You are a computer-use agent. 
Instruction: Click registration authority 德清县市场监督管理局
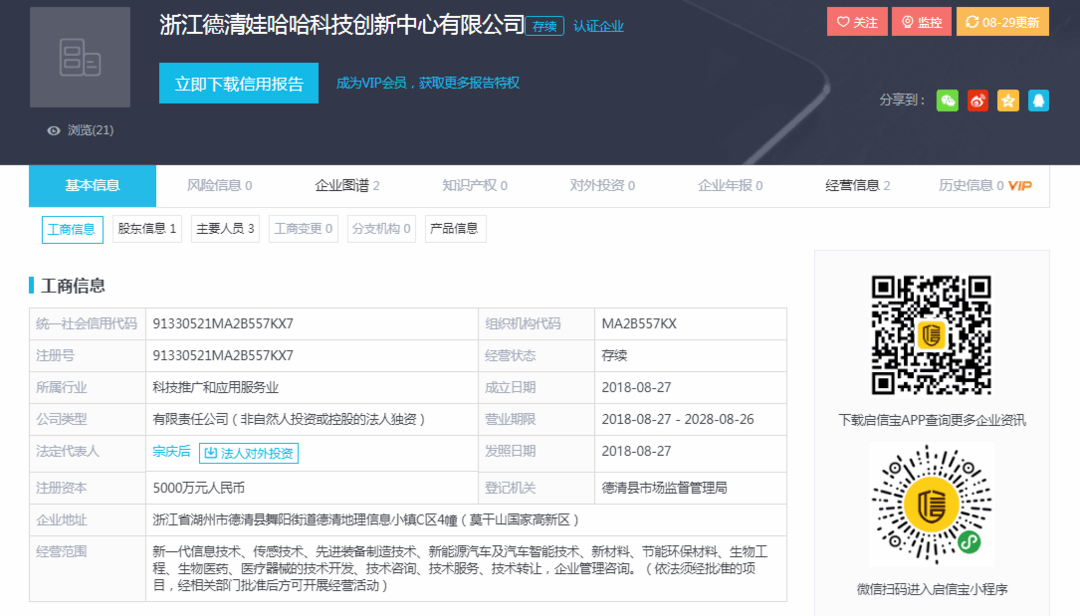[x=664, y=488]
